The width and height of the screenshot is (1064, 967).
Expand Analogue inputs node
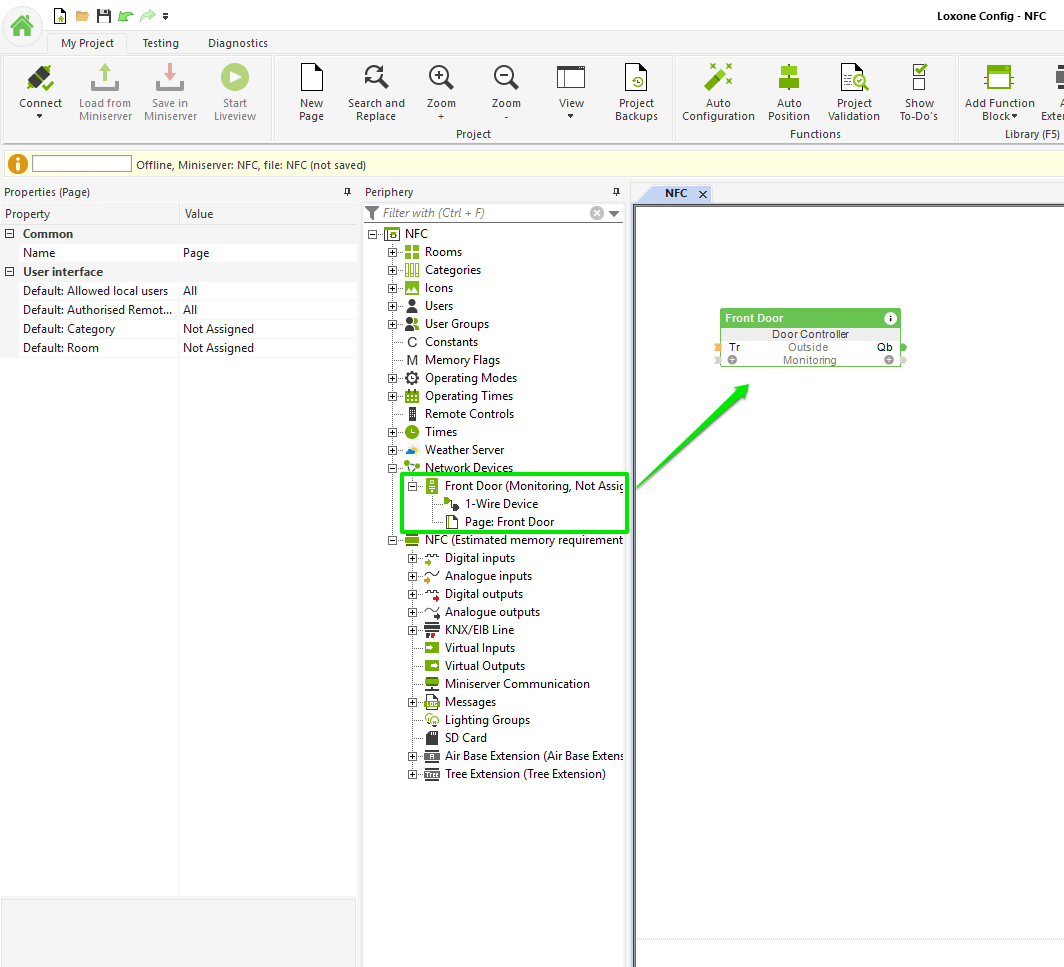tap(412, 576)
